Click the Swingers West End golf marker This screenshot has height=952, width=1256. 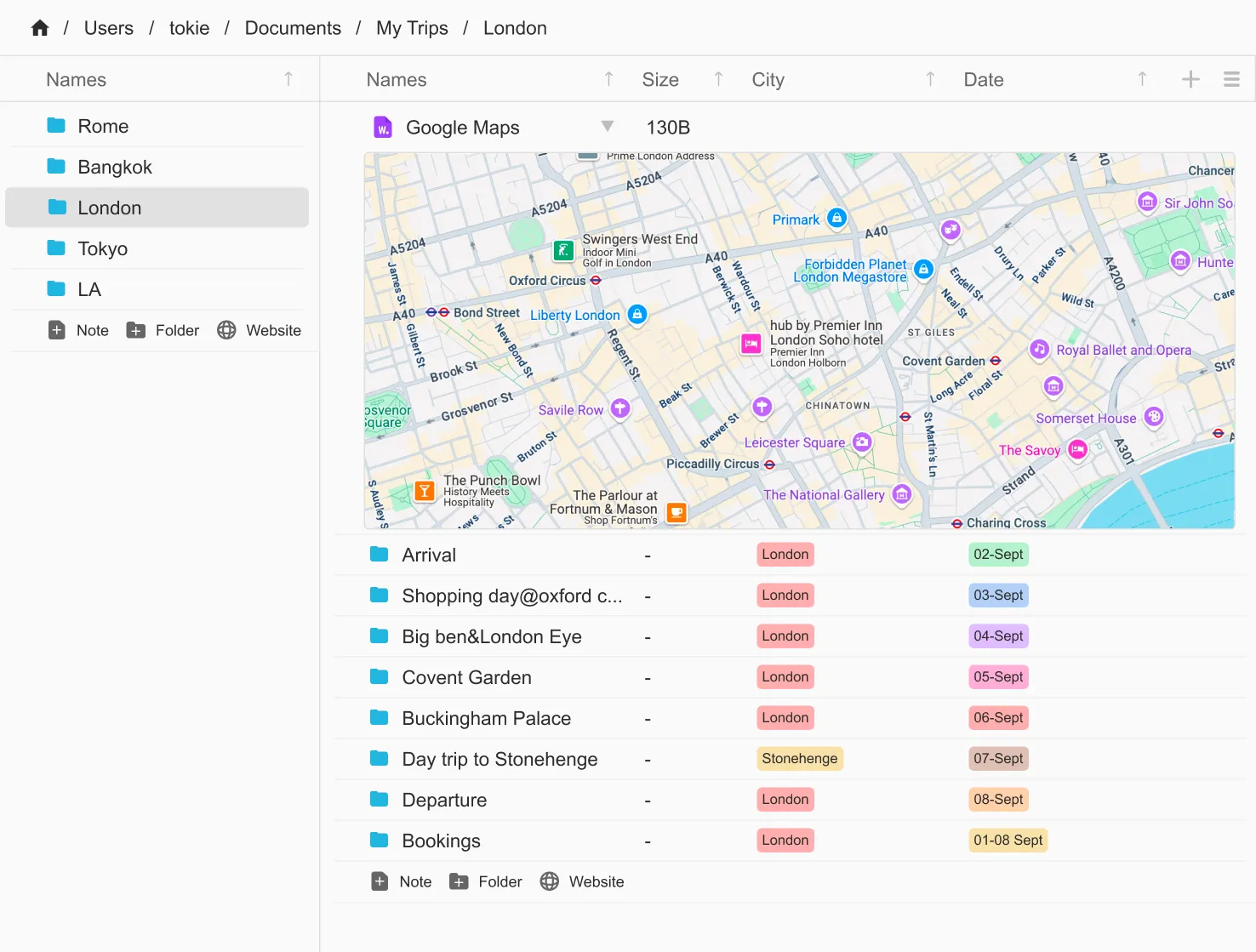click(x=562, y=250)
